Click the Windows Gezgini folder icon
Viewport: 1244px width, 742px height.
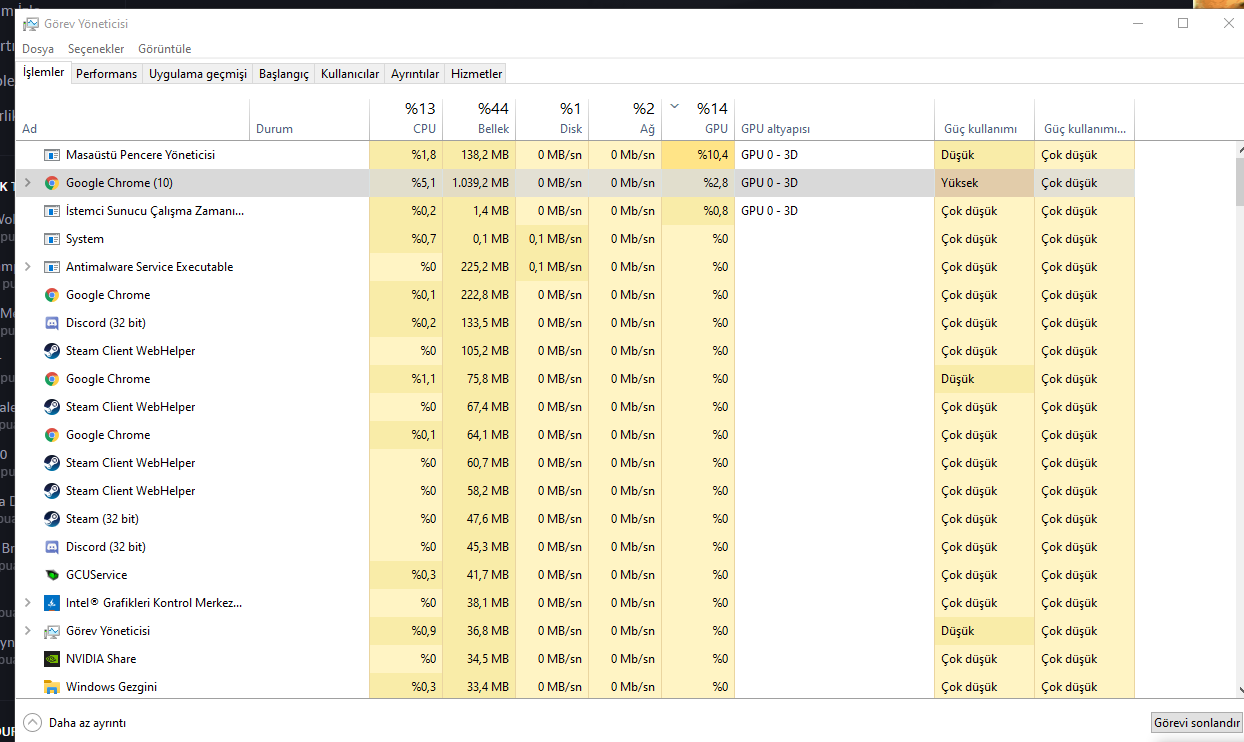[x=52, y=687]
